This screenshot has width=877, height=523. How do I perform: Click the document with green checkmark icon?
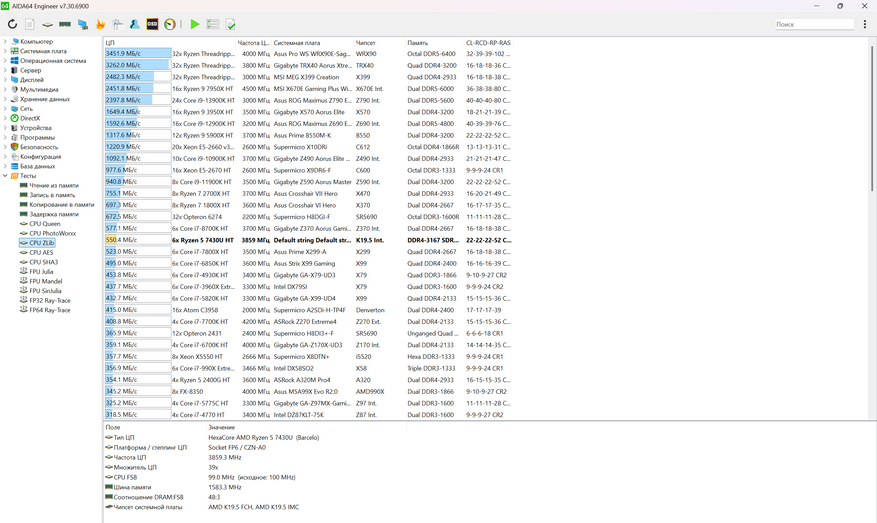pyautogui.click(x=230, y=24)
